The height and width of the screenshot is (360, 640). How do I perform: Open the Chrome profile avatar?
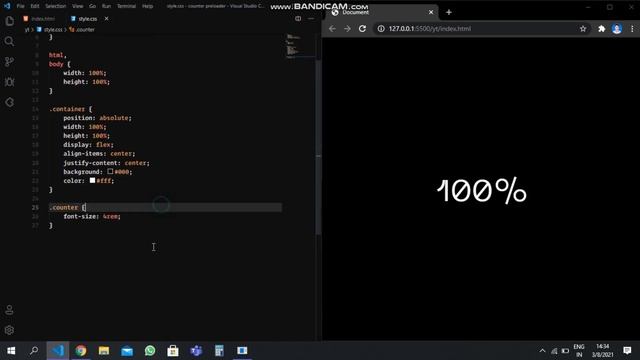tap(617, 29)
